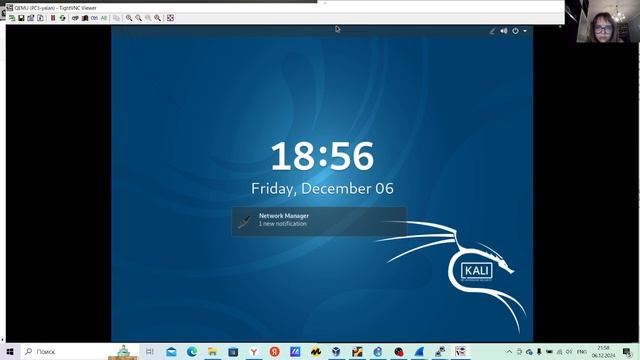640x360 pixels.
Task: Open file transfer in TightVNC toolbar
Action: click(x=116, y=18)
